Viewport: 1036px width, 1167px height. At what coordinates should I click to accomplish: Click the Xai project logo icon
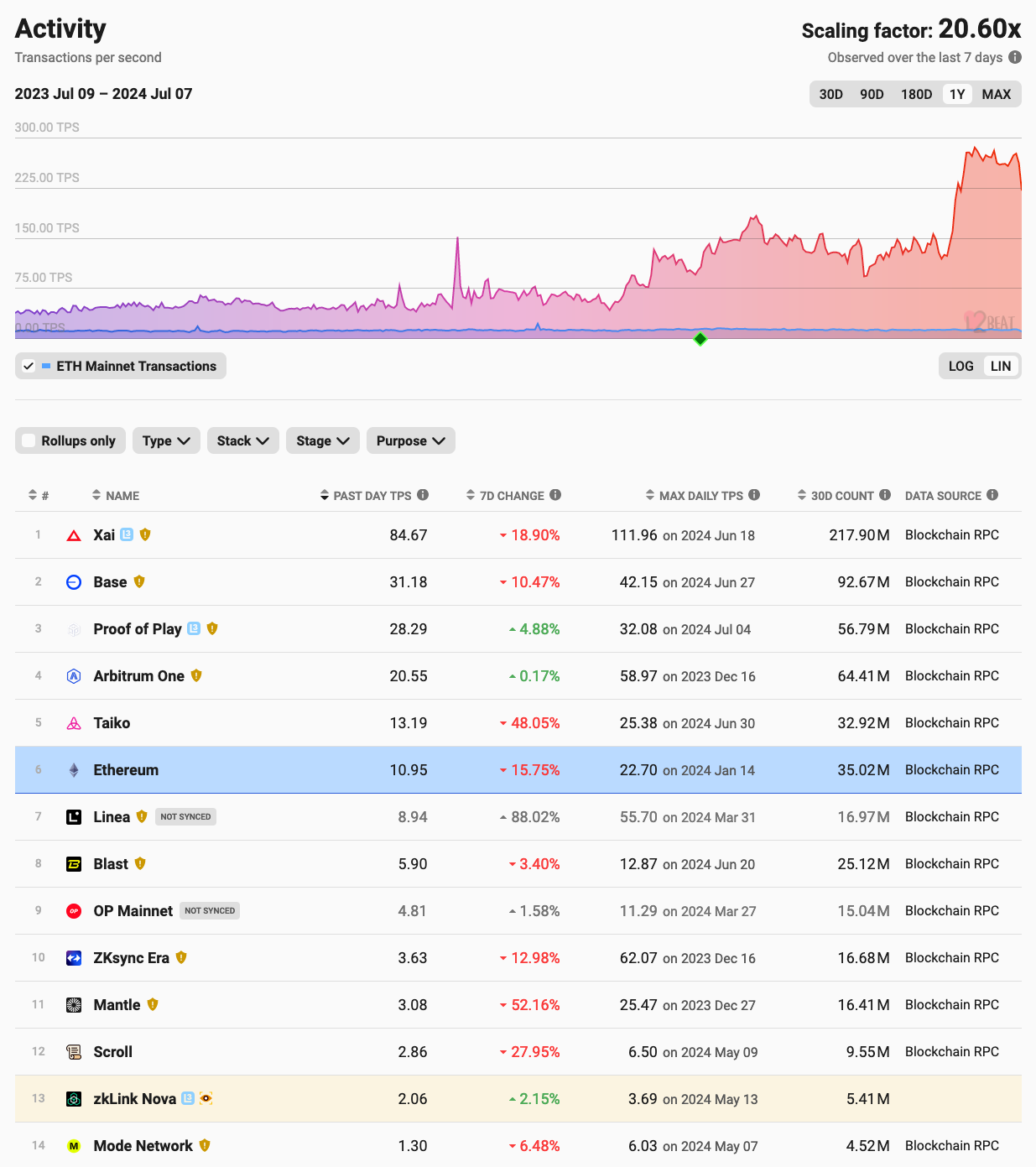(x=74, y=535)
